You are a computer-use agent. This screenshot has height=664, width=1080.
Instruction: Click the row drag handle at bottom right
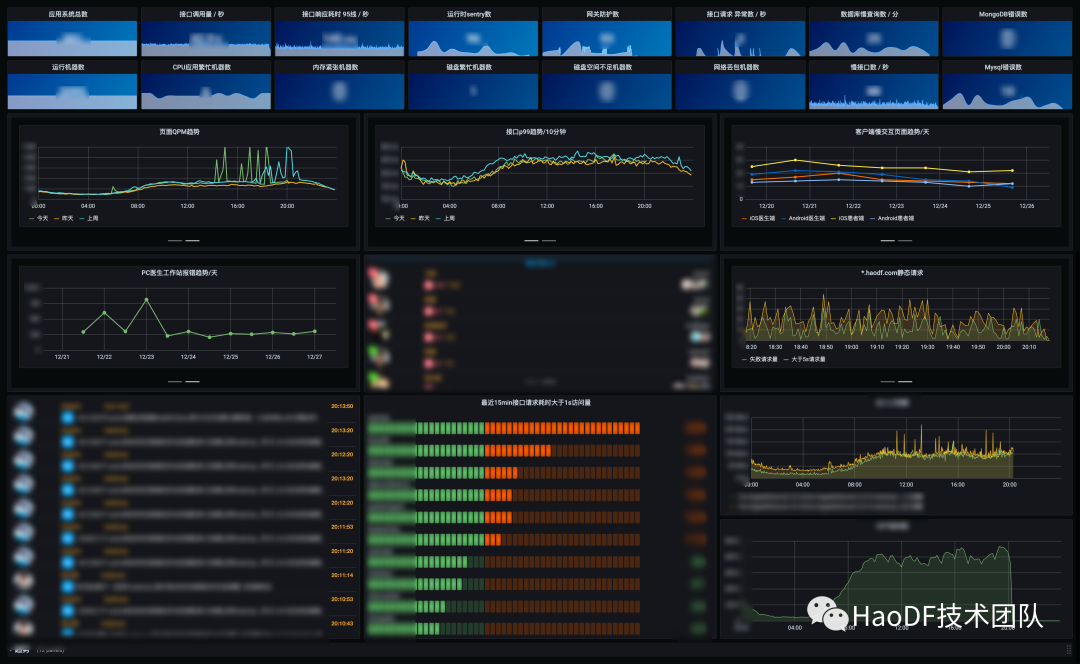point(1068,650)
